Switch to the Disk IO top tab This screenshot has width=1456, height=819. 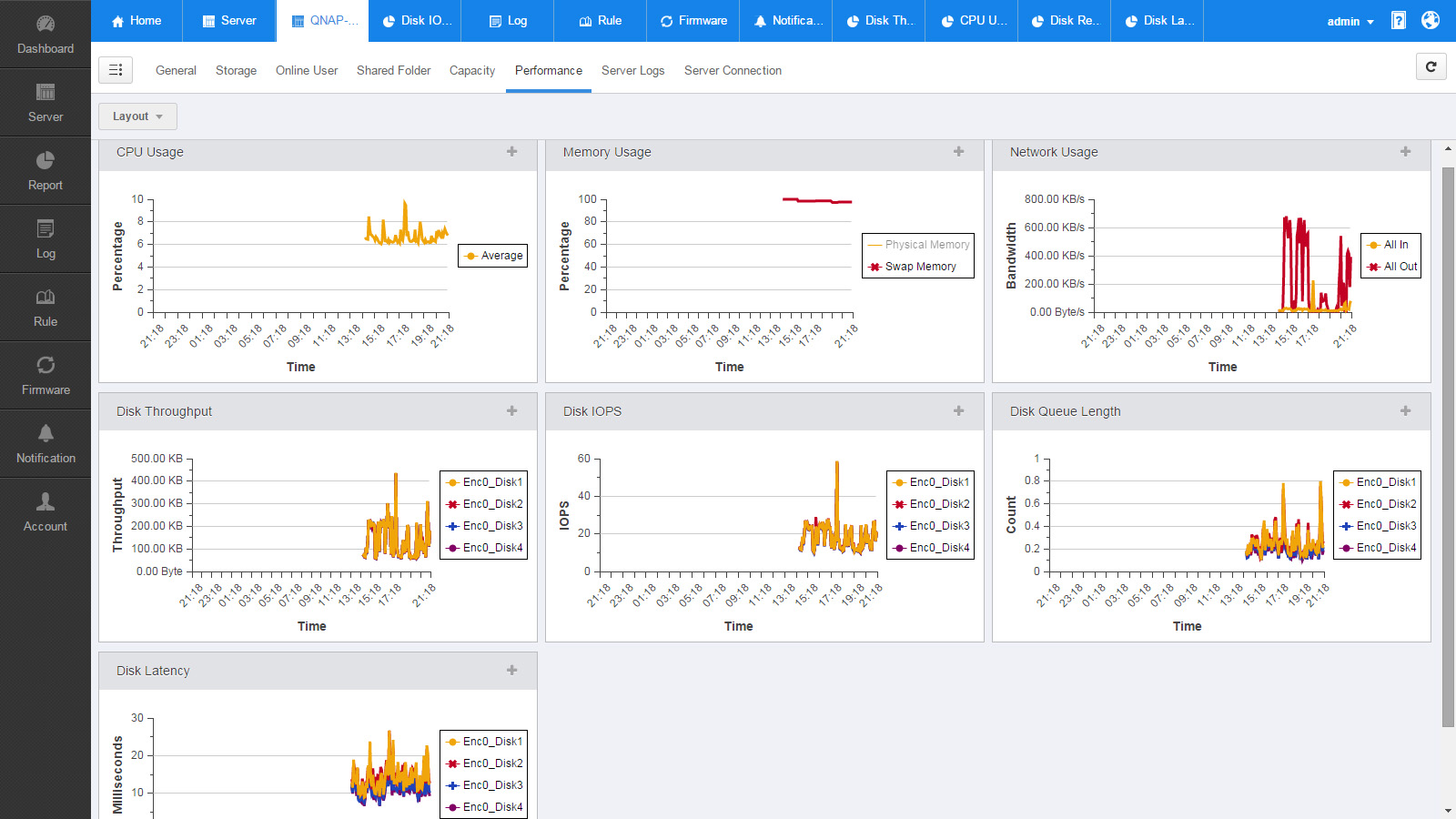pyautogui.click(x=415, y=21)
